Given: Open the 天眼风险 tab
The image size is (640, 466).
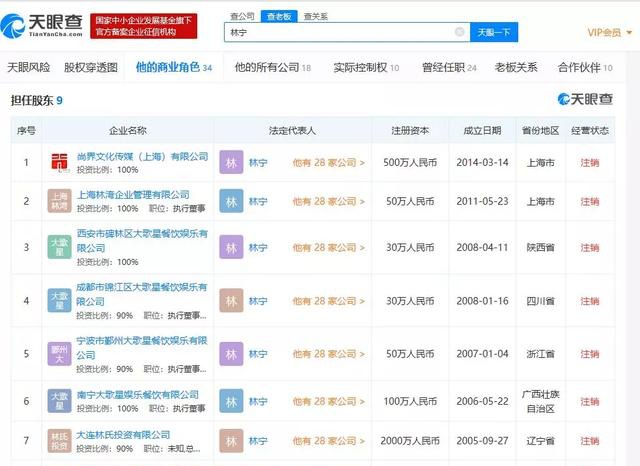Looking at the screenshot, I should click(x=29, y=67).
